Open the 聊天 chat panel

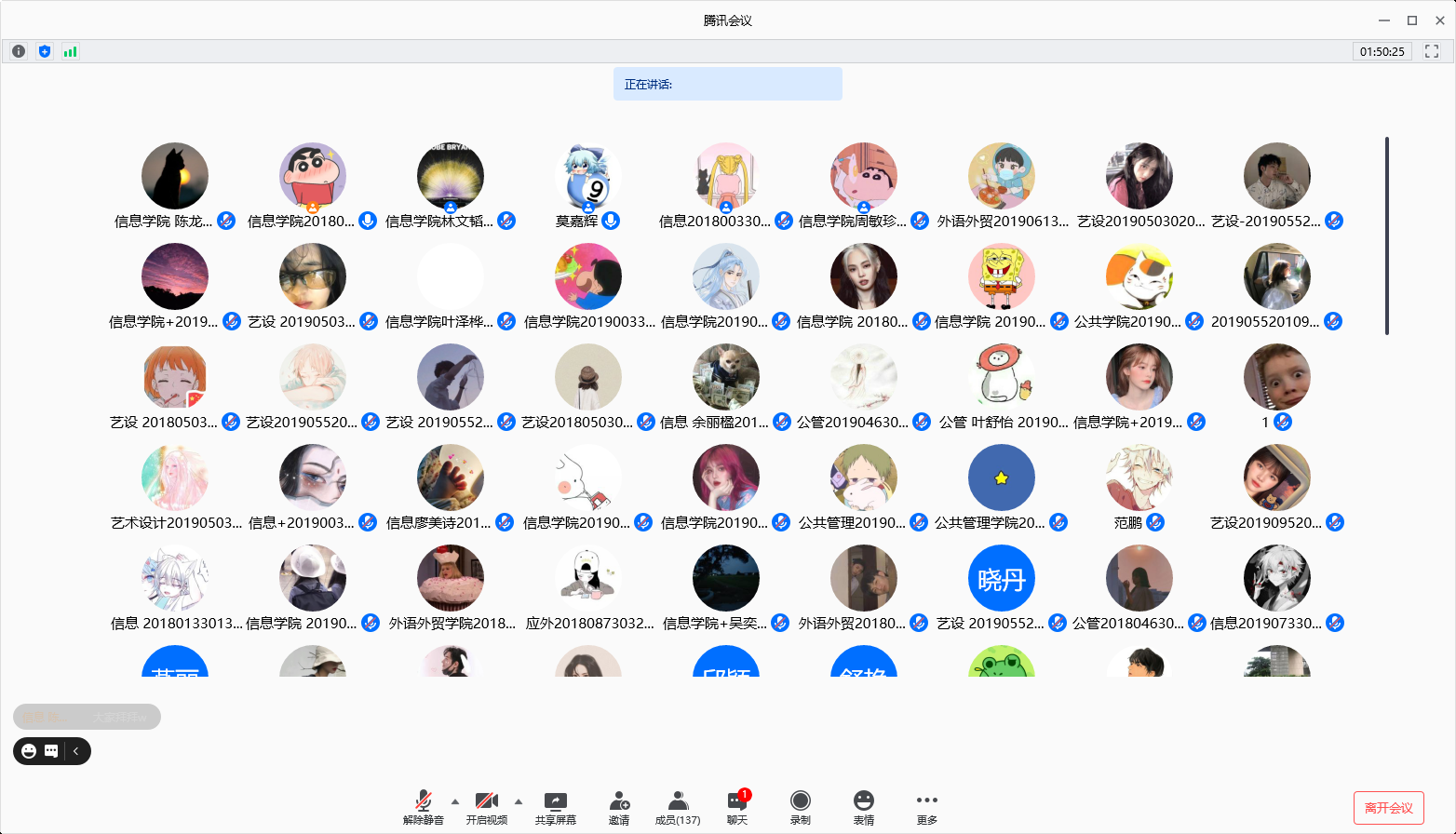[x=737, y=807]
